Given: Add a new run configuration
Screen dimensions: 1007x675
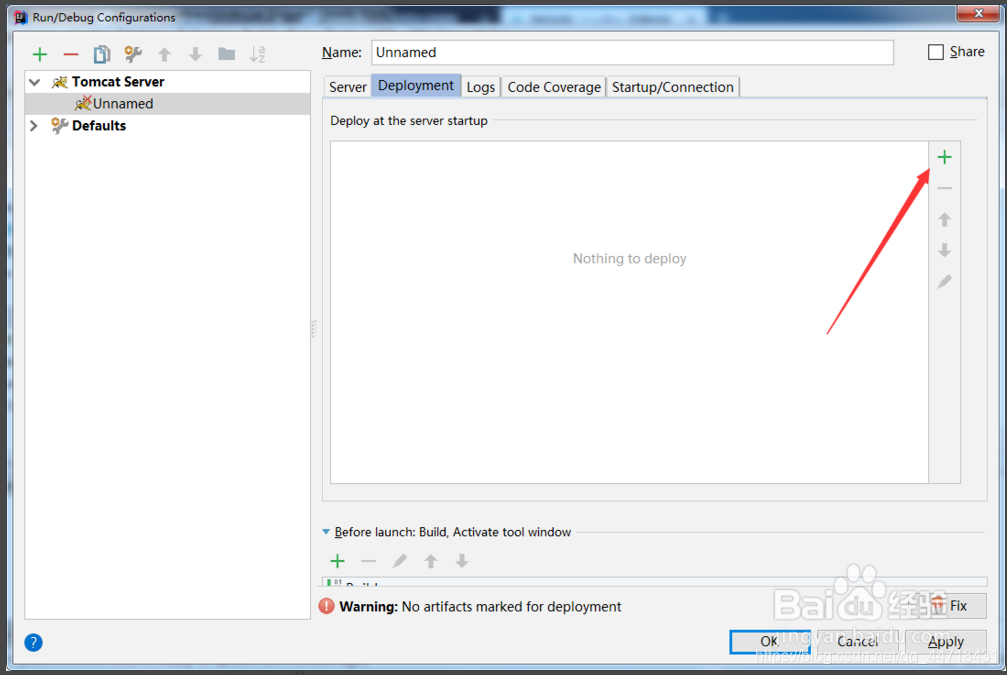Looking at the screenshot, I should 40,55.
